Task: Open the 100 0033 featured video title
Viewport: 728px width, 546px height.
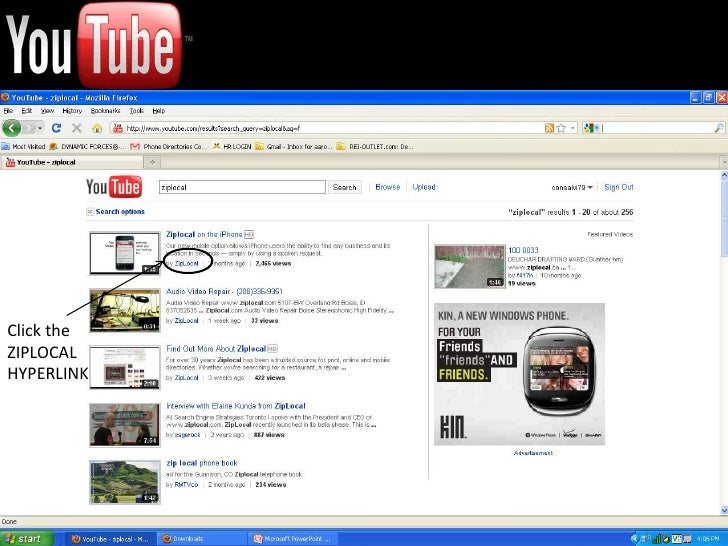Action: (x=523, y=250)
